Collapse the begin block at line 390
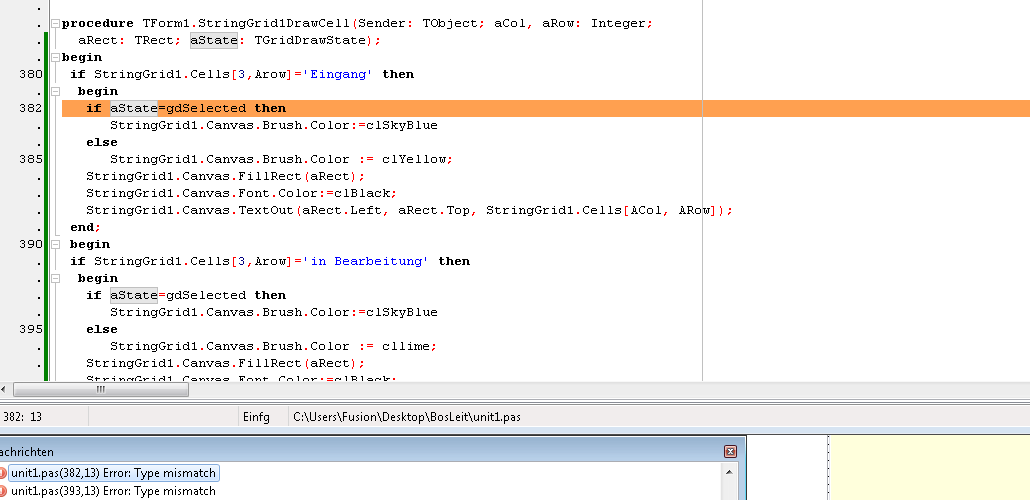Viewport: 1030px width, 500px height. pos(55,244)
